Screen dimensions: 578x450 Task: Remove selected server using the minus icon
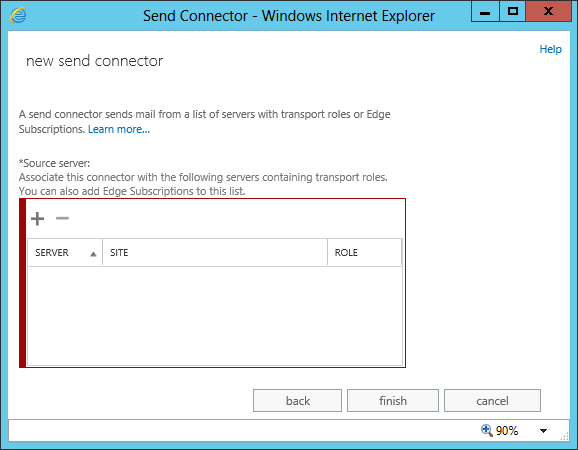(x=62, y=218)
